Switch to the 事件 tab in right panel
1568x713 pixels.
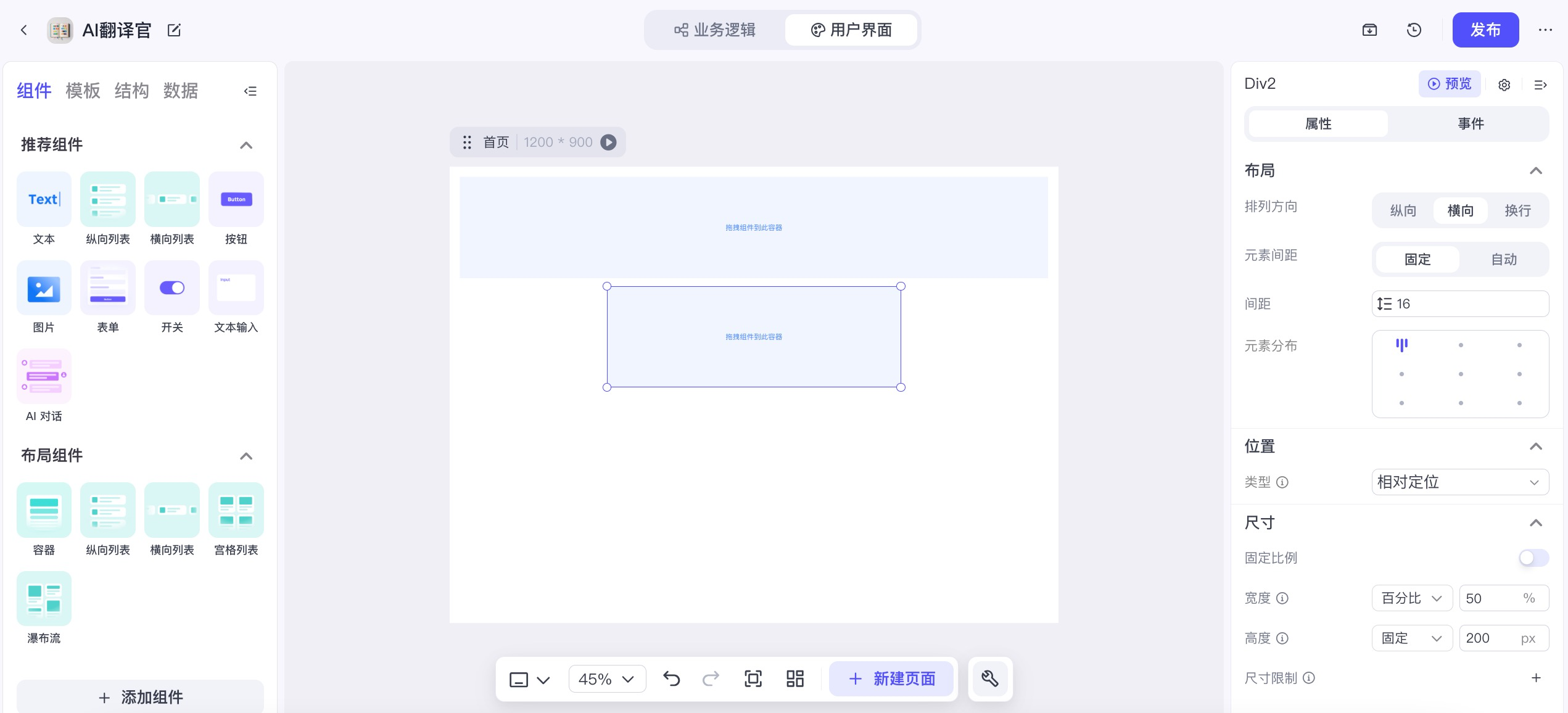coord(1472,123)
